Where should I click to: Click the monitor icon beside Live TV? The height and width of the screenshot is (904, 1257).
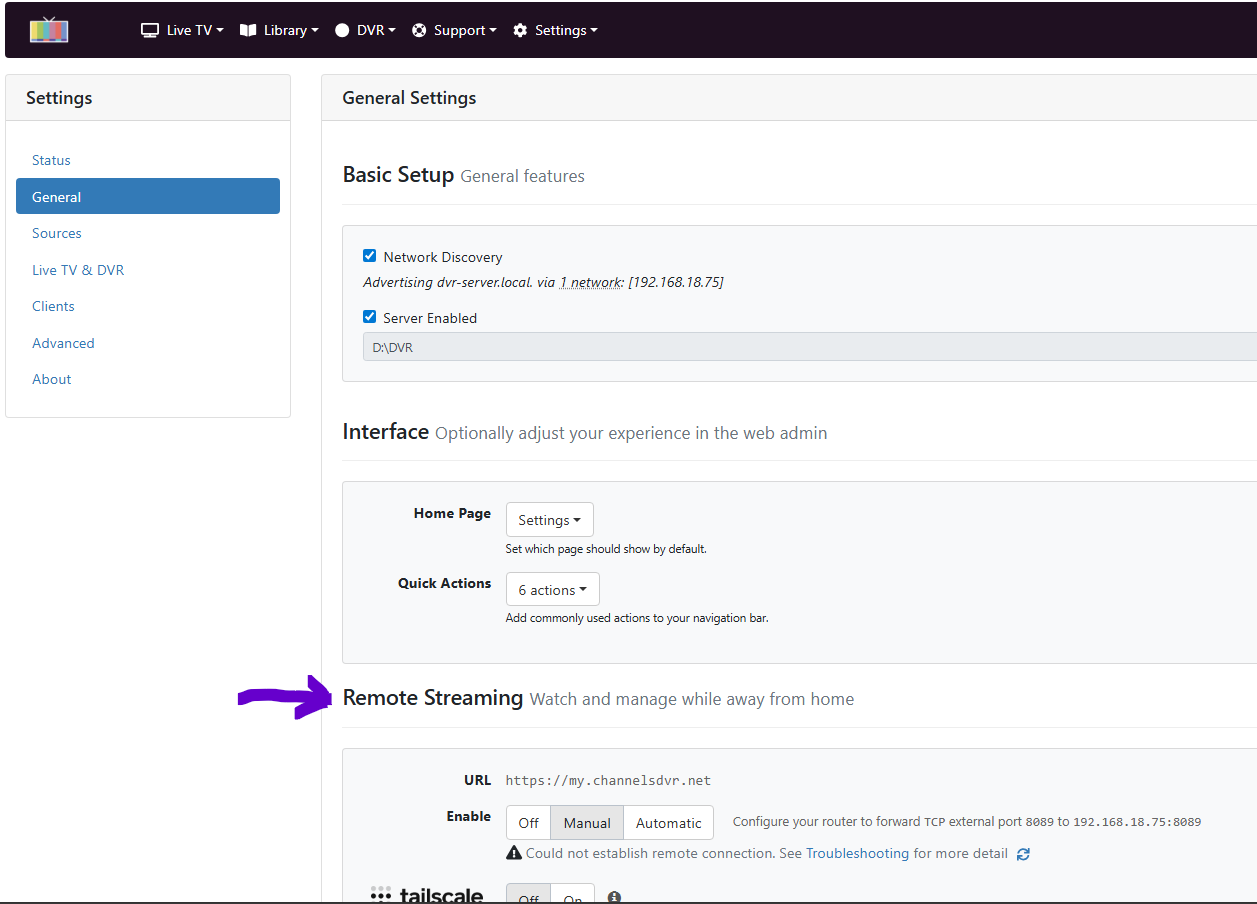pos(150,30)
